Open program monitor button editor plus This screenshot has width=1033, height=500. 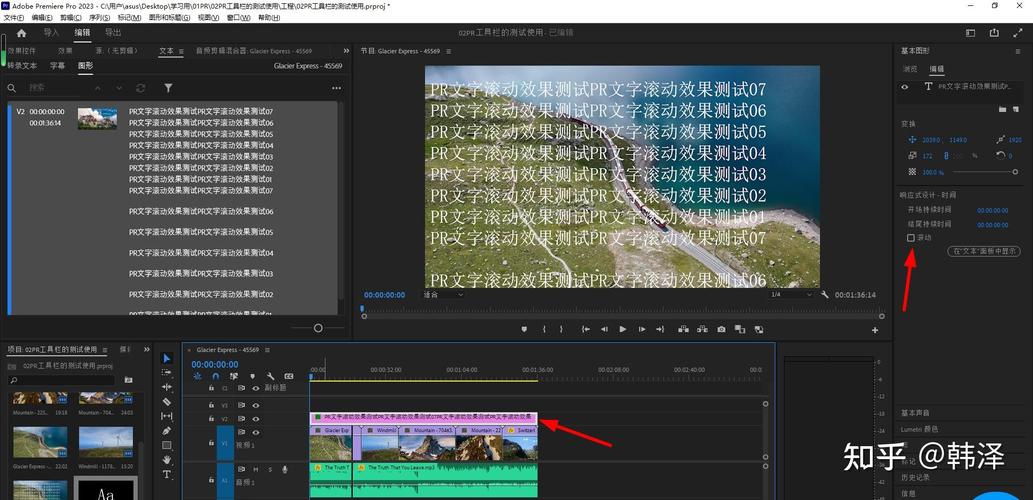coord(875,330)
